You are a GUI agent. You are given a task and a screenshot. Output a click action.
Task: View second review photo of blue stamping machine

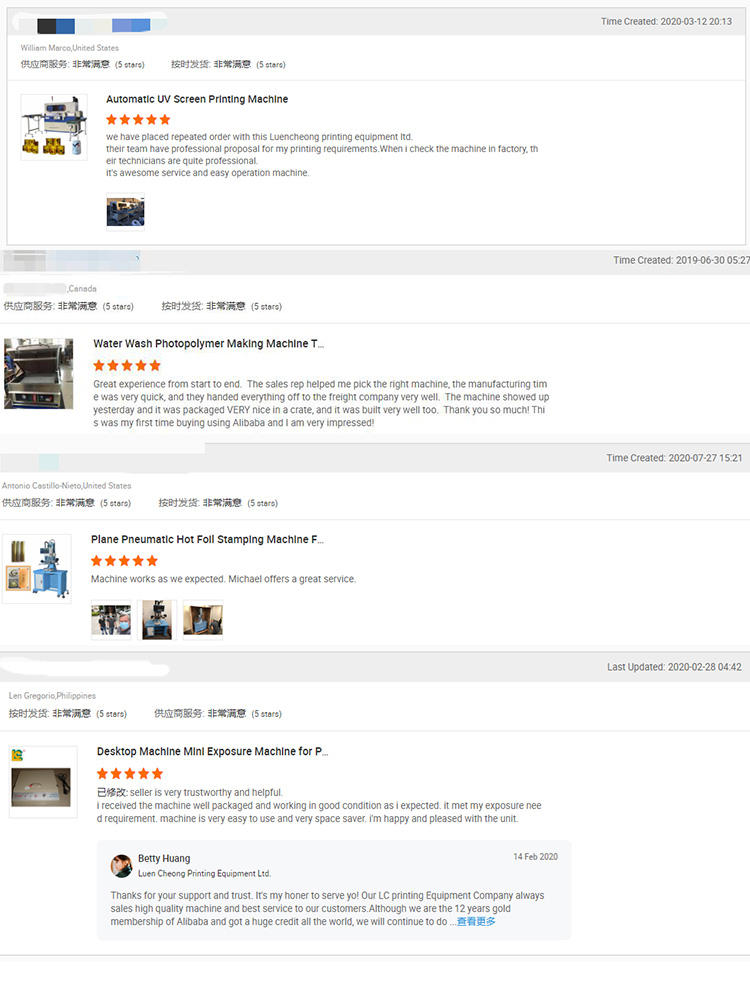point(157,619)
